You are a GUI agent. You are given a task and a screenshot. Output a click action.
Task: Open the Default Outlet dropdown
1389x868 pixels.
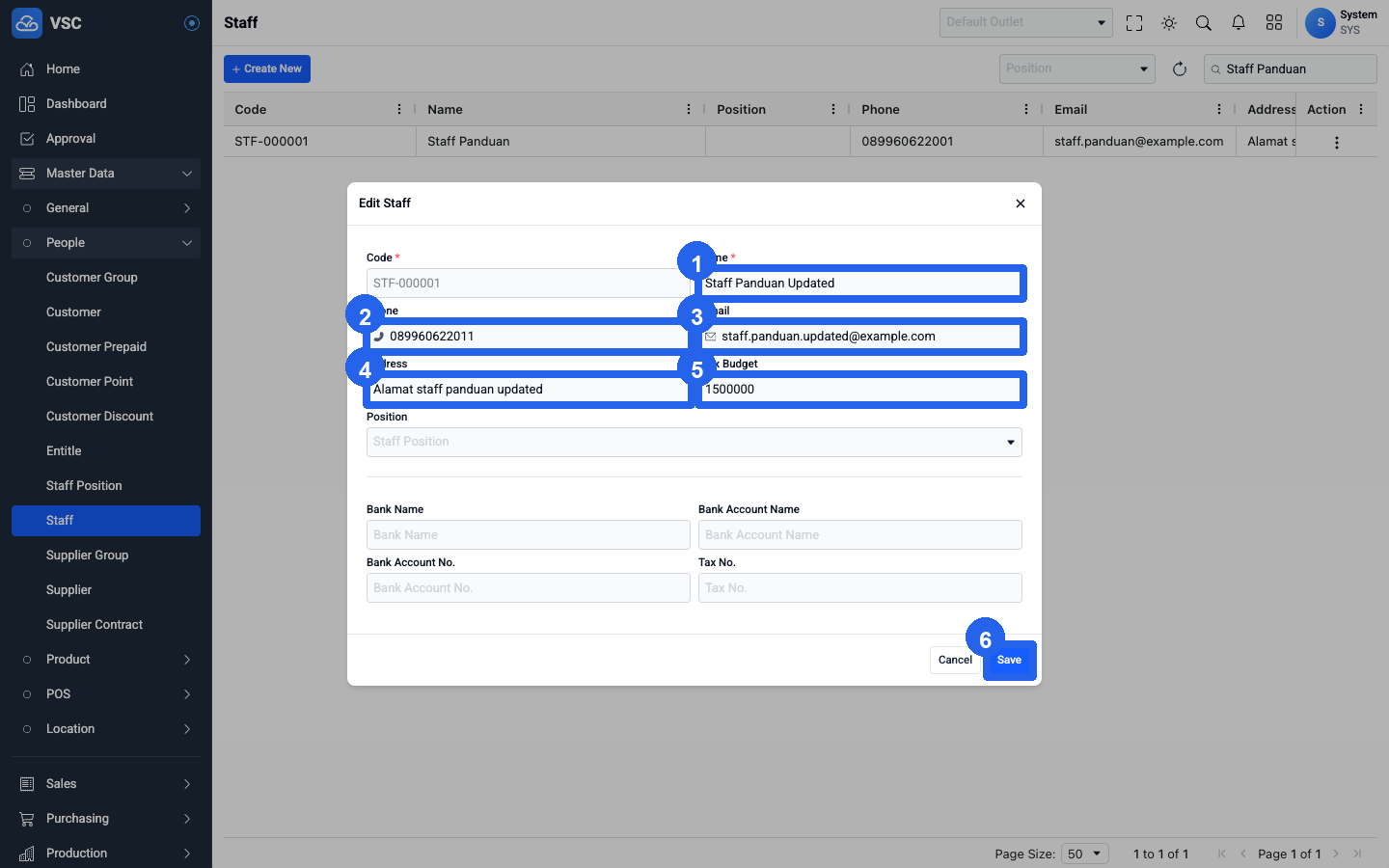pos(1026,22)
